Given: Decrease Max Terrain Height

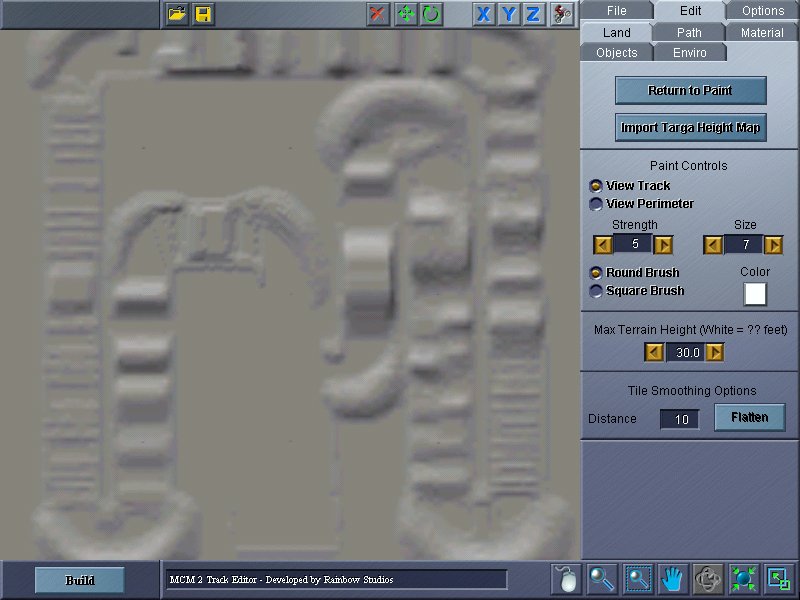Looking at the screenshot, I should [x=654, y=352].
